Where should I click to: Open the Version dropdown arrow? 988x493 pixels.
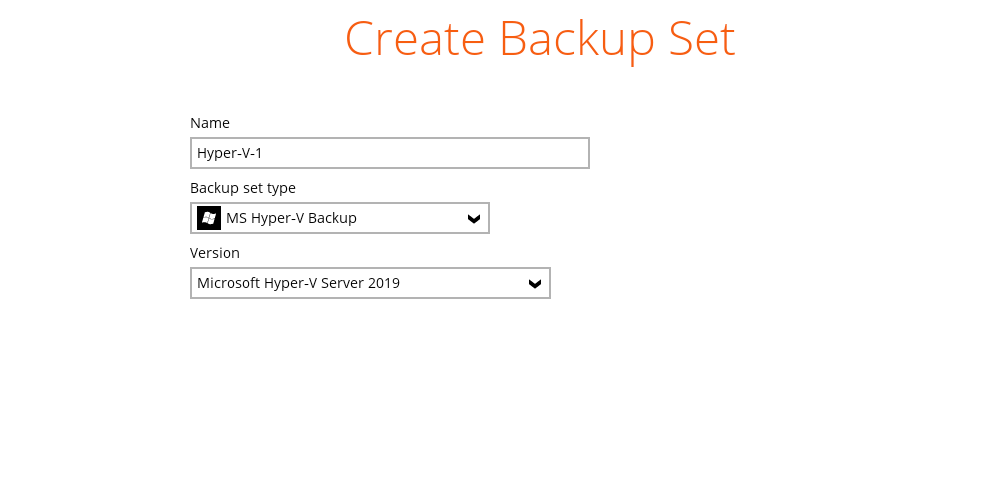tap(535, 284)
